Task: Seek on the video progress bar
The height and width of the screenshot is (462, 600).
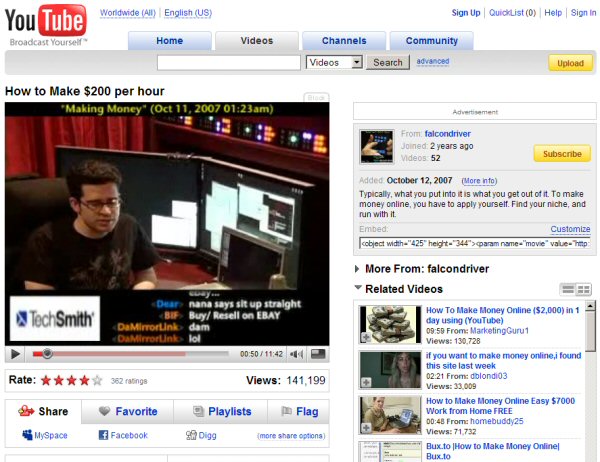Action: [130, 354]
